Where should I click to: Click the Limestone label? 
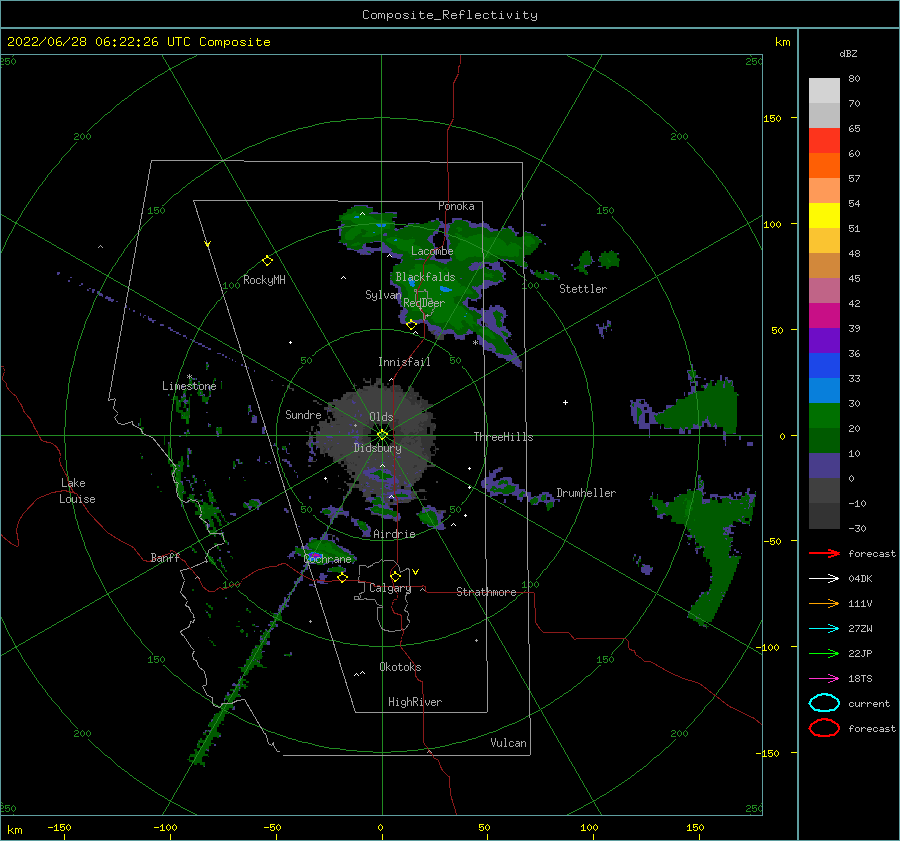189,386
